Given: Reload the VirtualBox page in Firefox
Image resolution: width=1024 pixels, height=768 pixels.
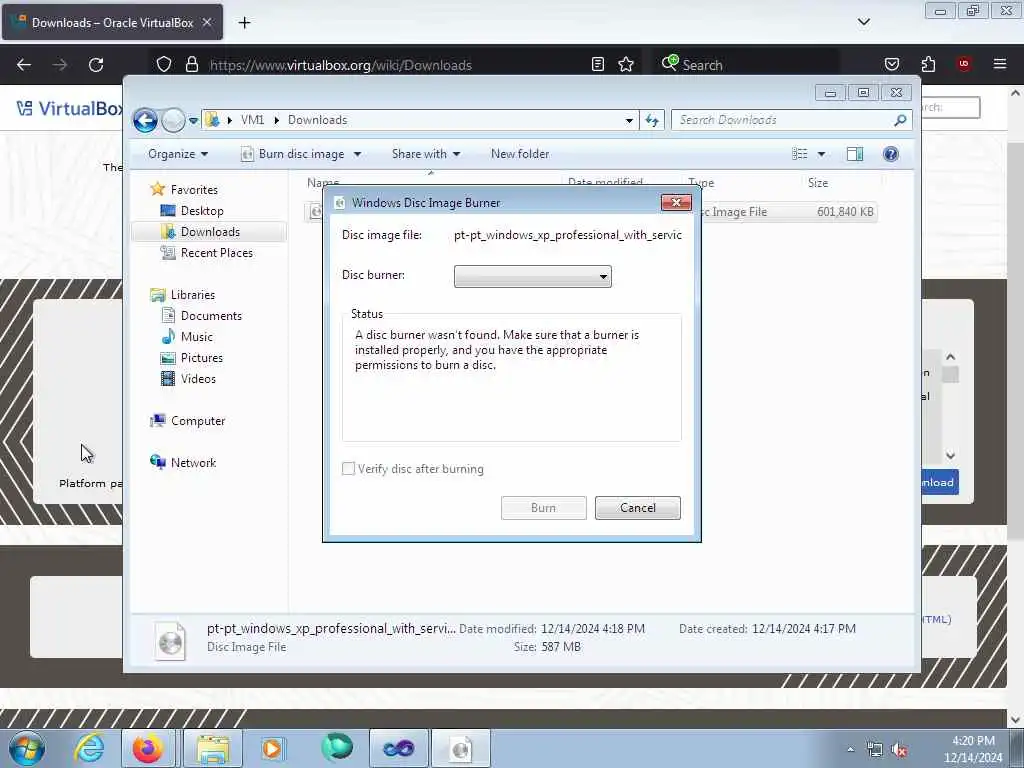Looking at the screenshot, I should 96,65.
